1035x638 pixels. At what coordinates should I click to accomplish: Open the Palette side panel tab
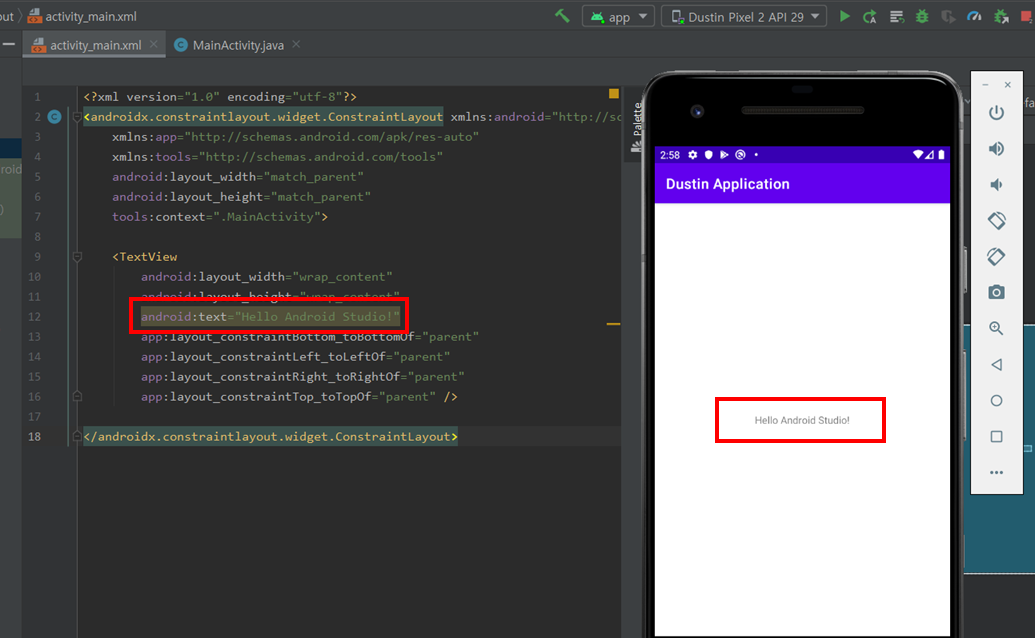[x=636, y=127]
